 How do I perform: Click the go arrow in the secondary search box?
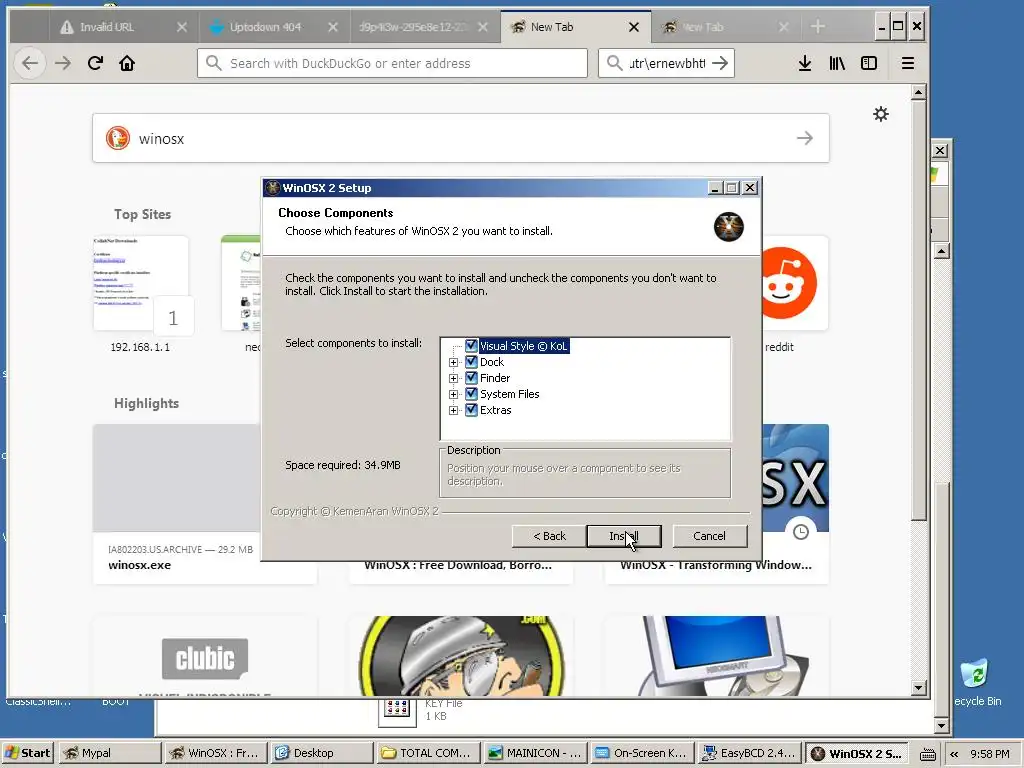[720, 63]
